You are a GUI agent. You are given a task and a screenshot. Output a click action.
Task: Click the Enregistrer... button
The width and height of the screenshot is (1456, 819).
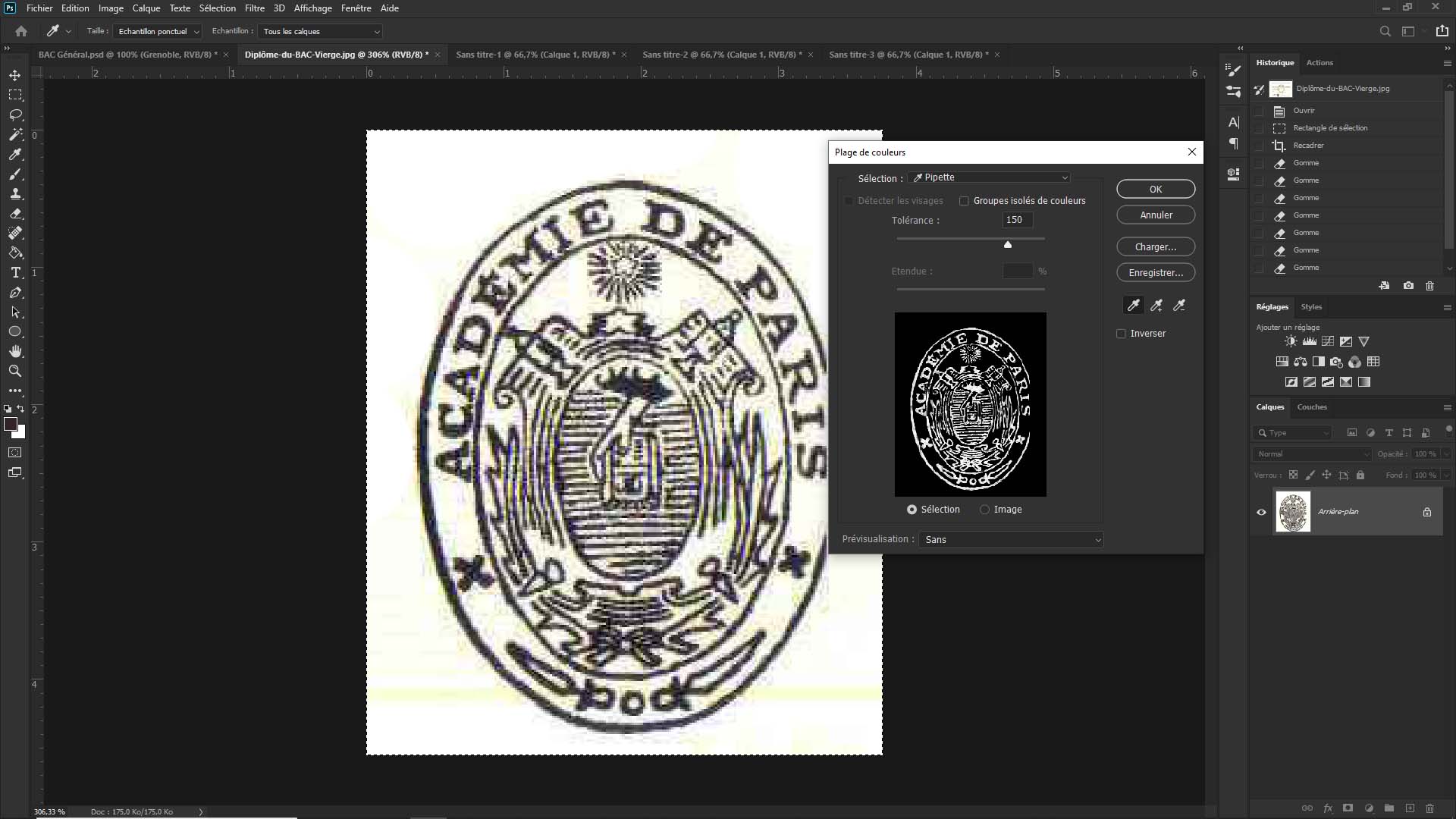(1155, 272)
